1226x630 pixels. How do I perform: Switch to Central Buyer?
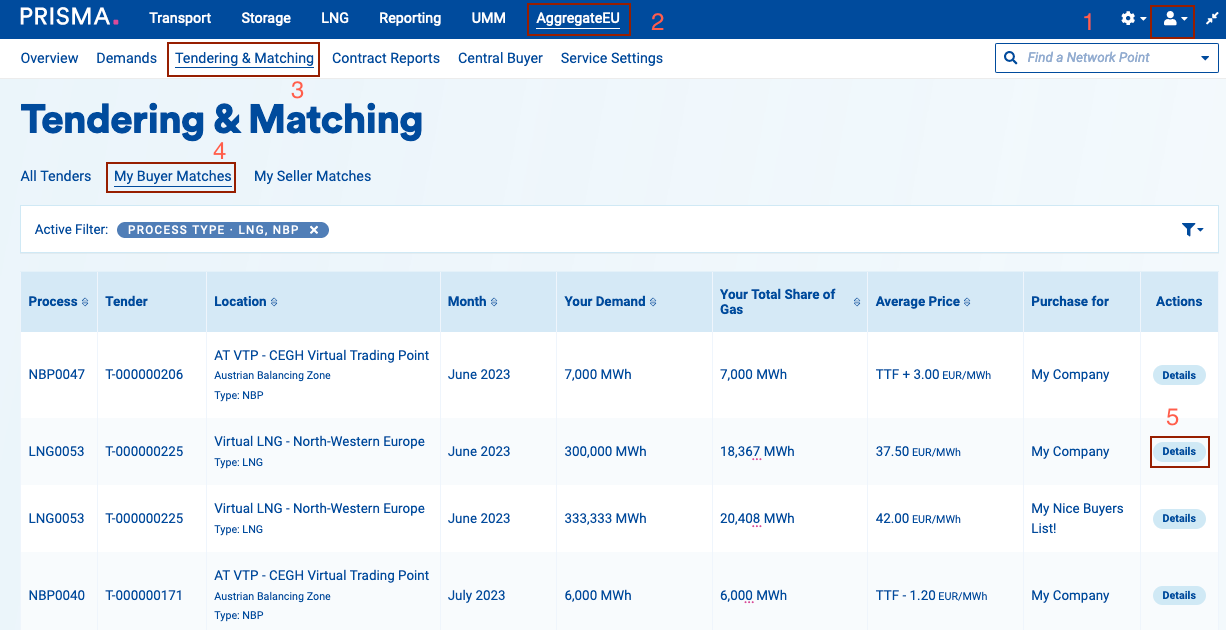[x=500, y=58]
